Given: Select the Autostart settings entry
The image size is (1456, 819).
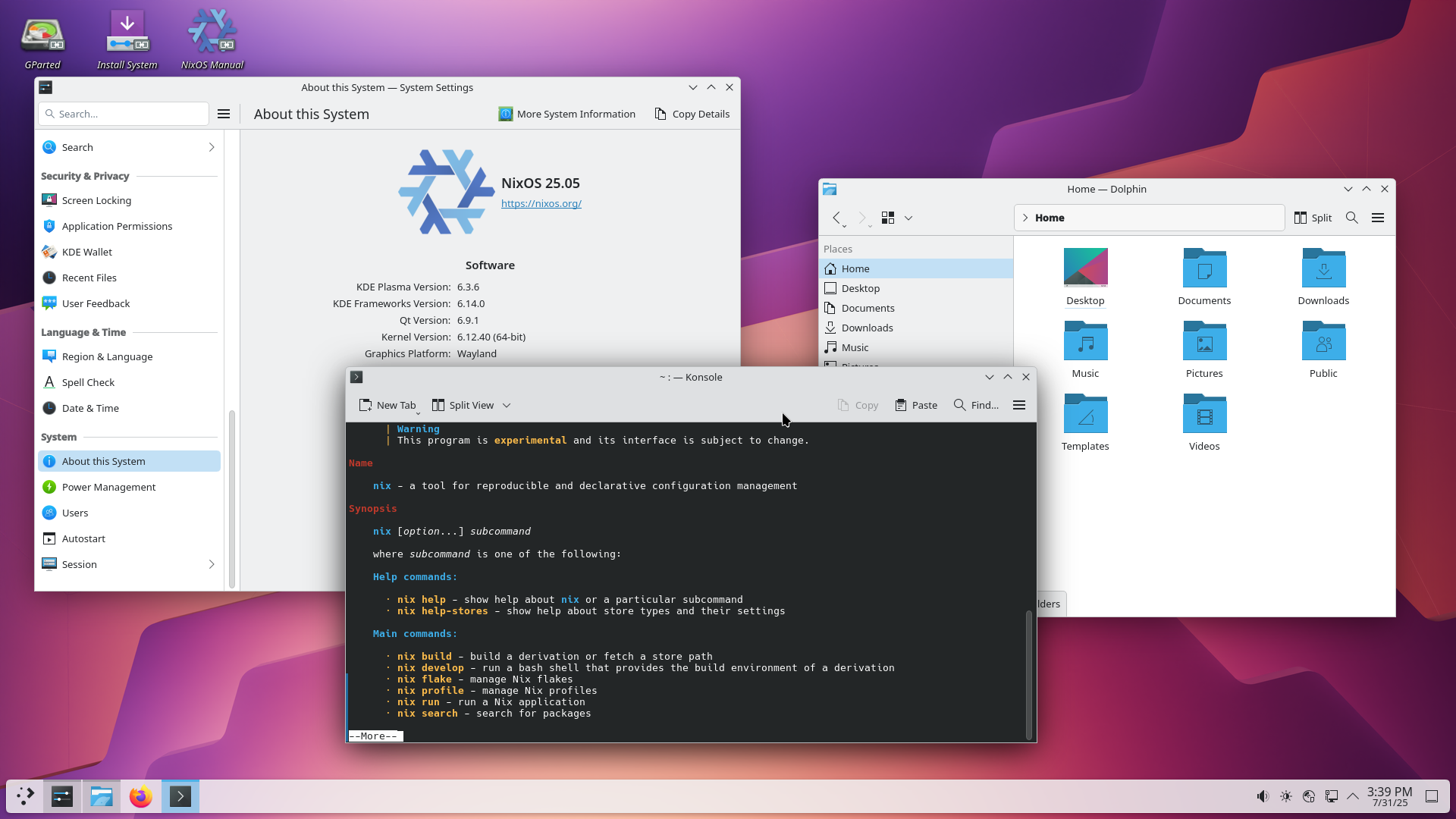Looking at the screenshot, I should (x=129, y=538).
